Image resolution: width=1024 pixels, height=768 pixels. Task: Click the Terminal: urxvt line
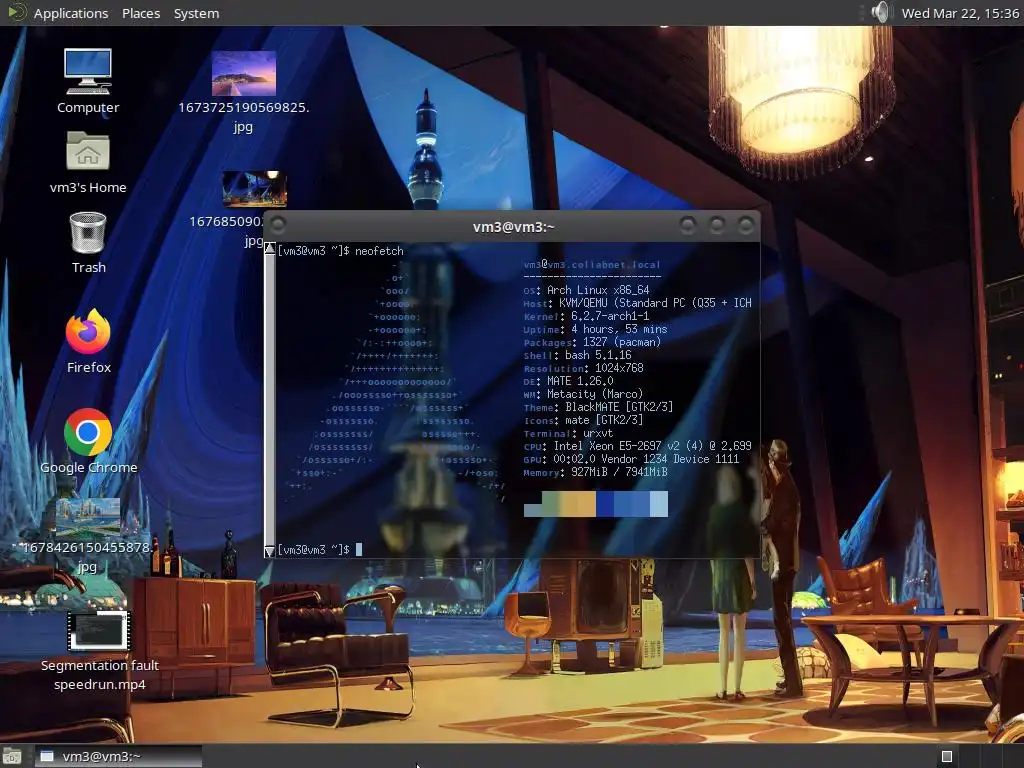[x=568, y=433]
